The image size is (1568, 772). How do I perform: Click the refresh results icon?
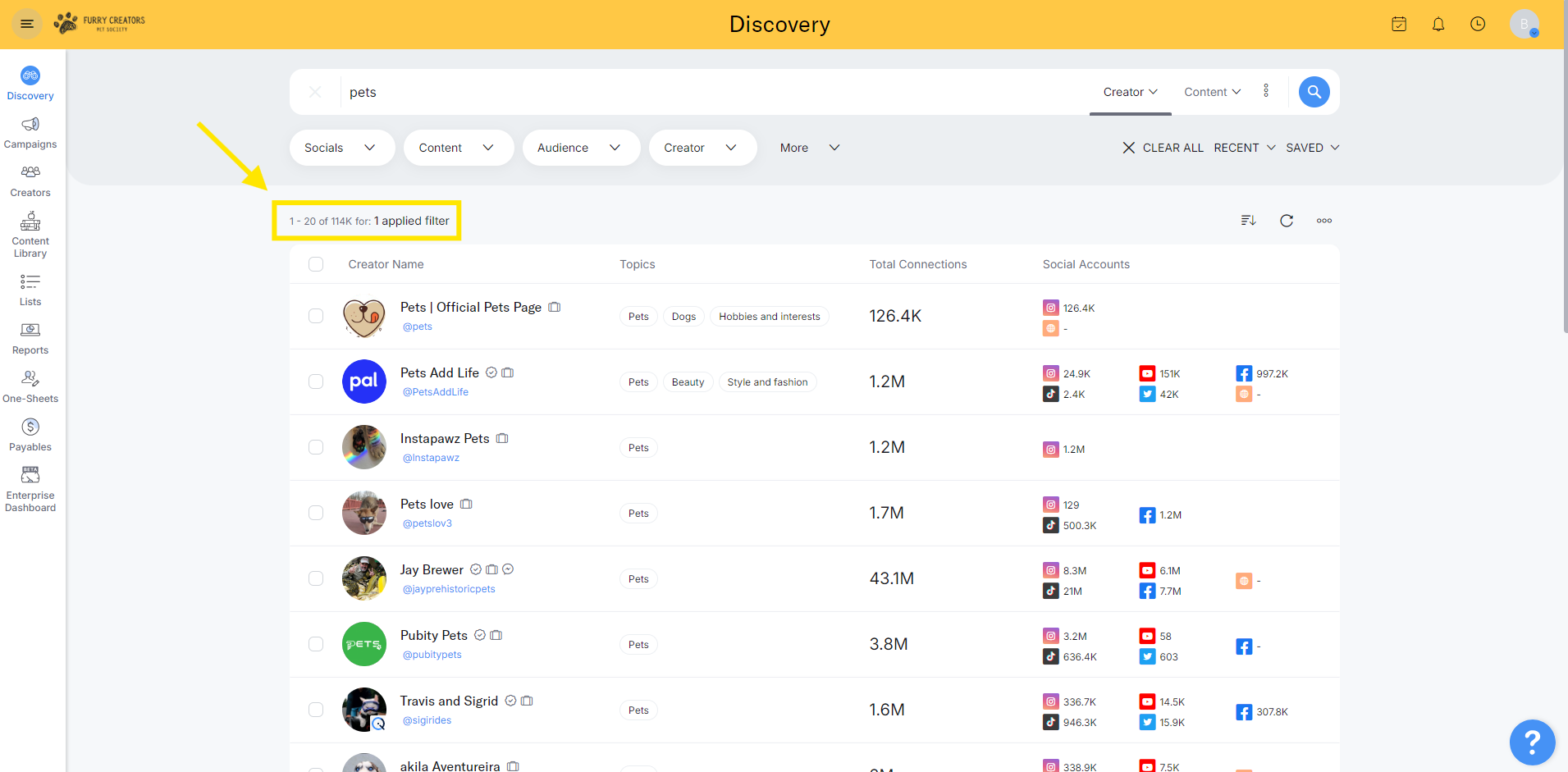[1286, 221]
